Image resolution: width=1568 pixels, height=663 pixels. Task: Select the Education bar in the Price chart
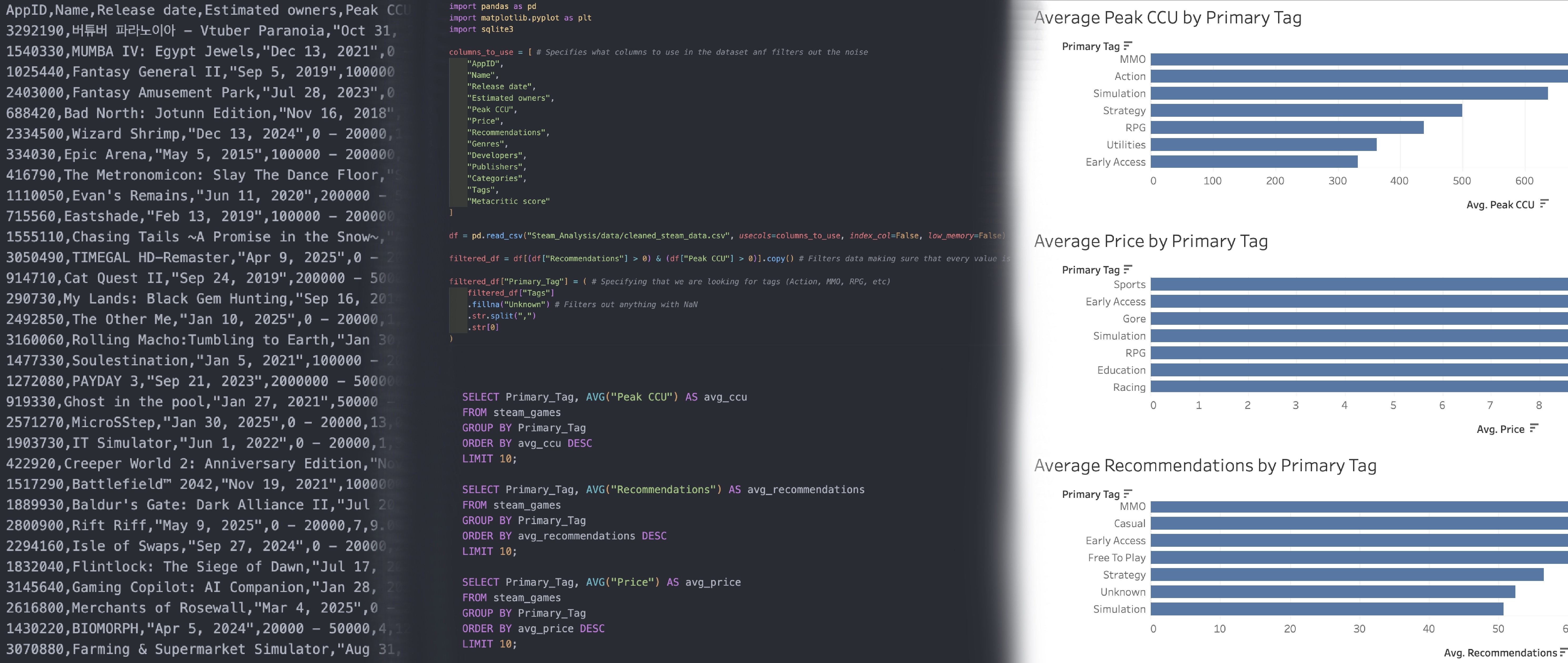(x=1359, y=370)
